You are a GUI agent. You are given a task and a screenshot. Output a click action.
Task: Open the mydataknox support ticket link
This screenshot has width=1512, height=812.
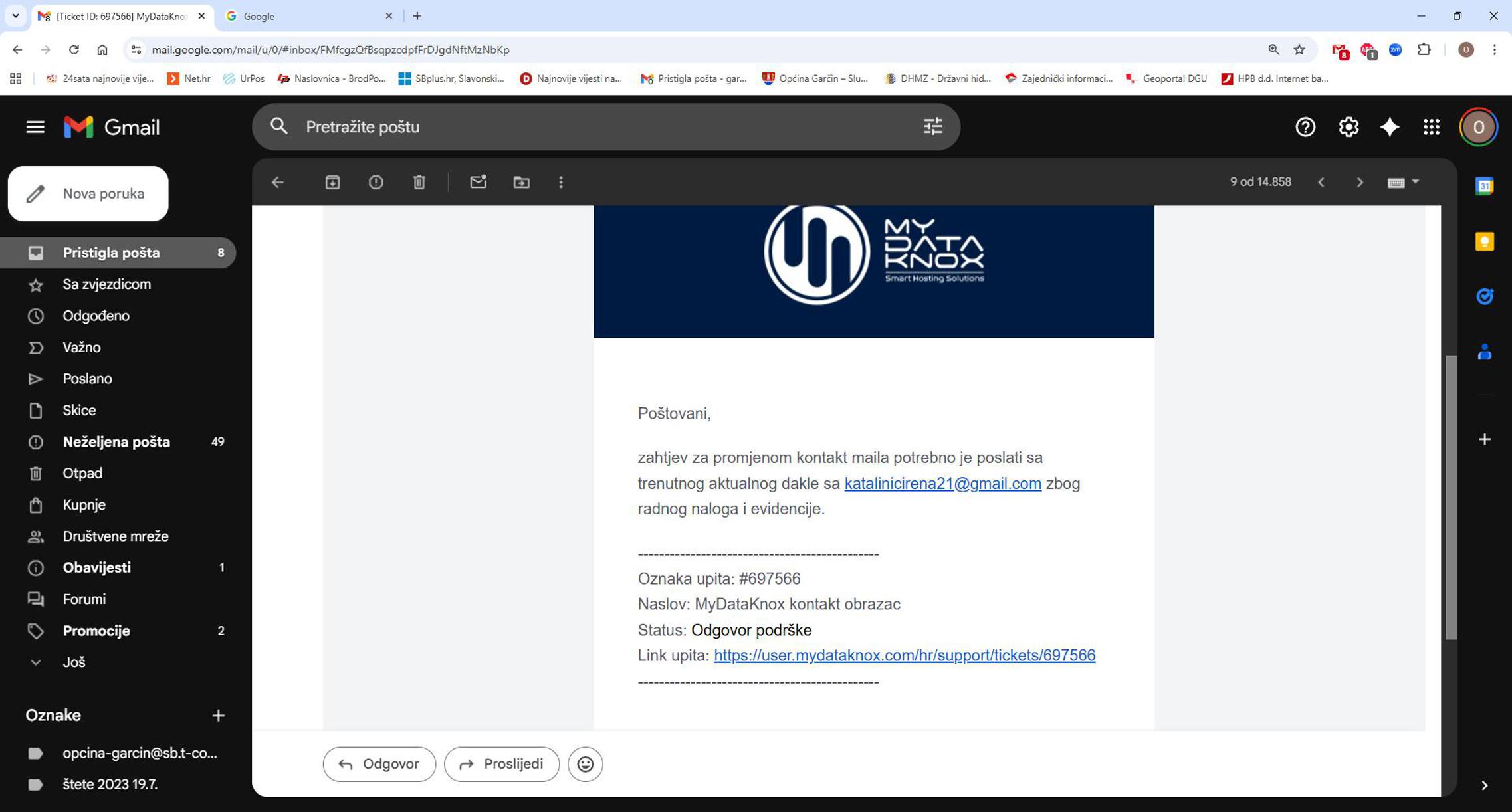click(904, 655)
